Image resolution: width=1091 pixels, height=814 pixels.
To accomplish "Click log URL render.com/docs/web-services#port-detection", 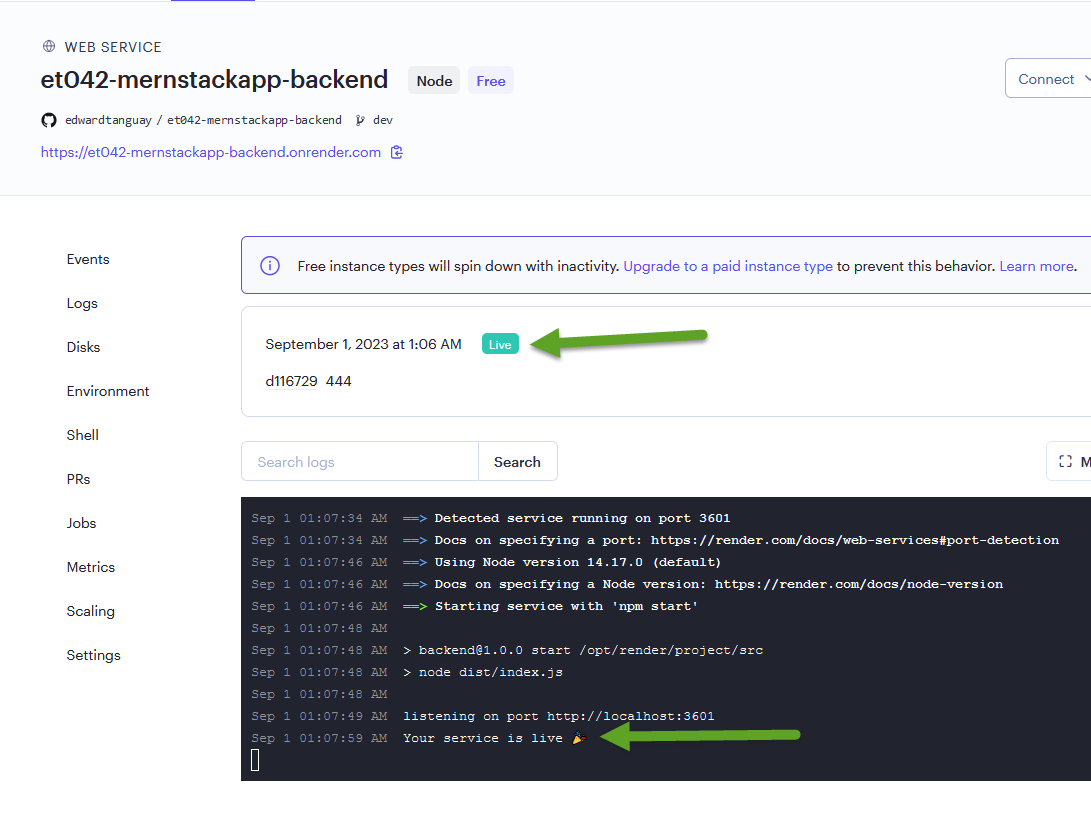I will 854,540.
